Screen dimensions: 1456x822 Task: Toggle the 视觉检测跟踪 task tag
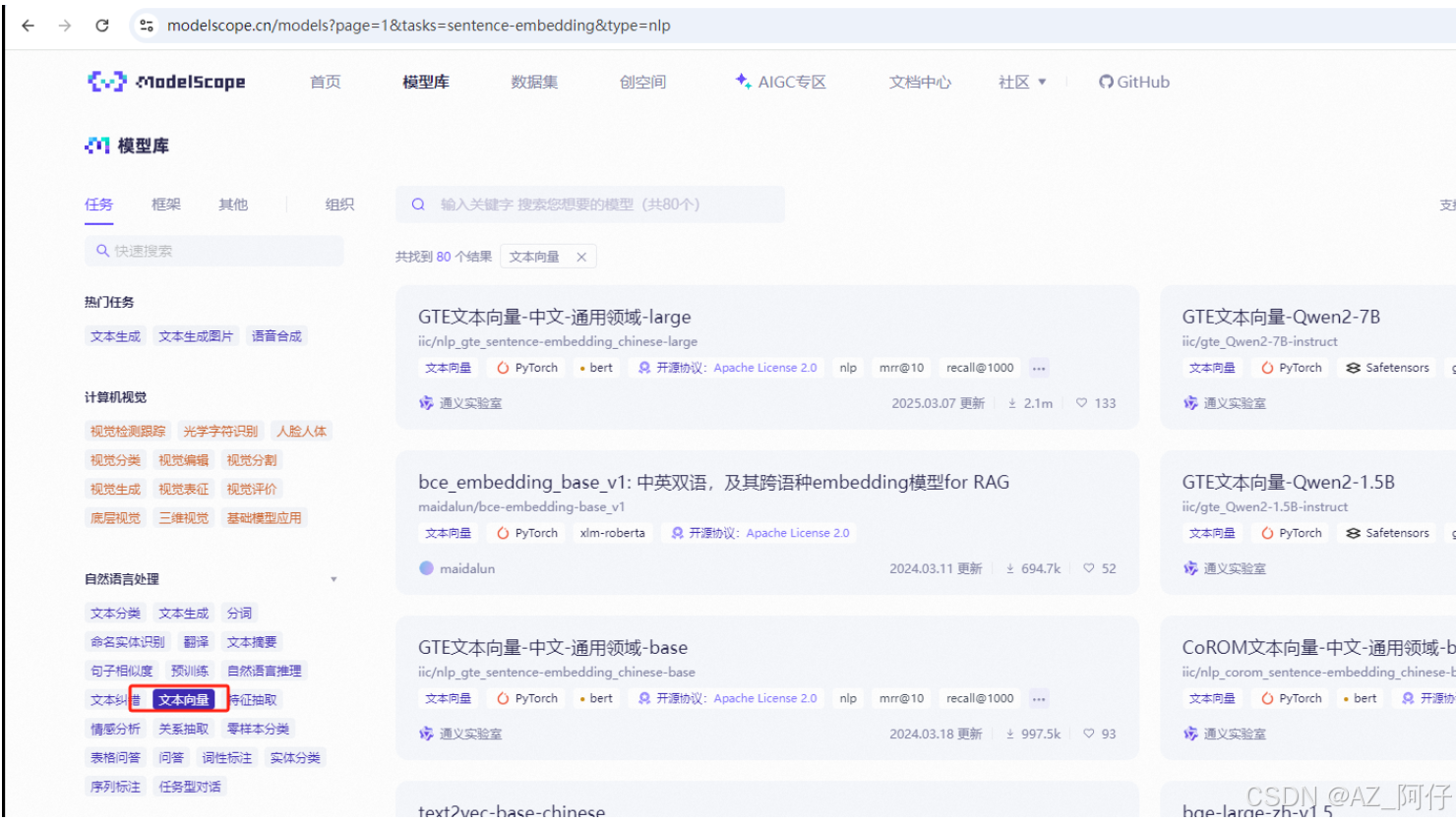click(128, 432)
